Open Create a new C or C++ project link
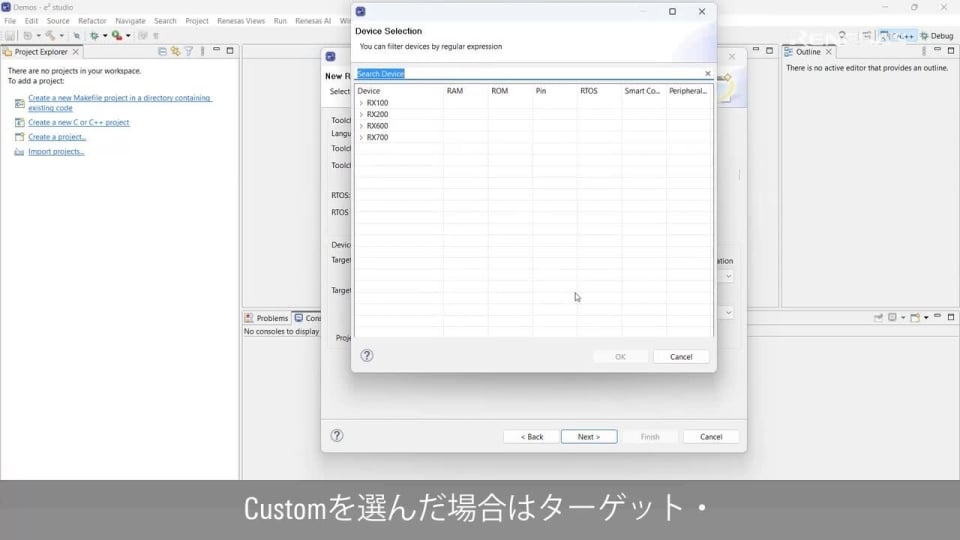Screen dimensions: 960x540 point(78,122)
